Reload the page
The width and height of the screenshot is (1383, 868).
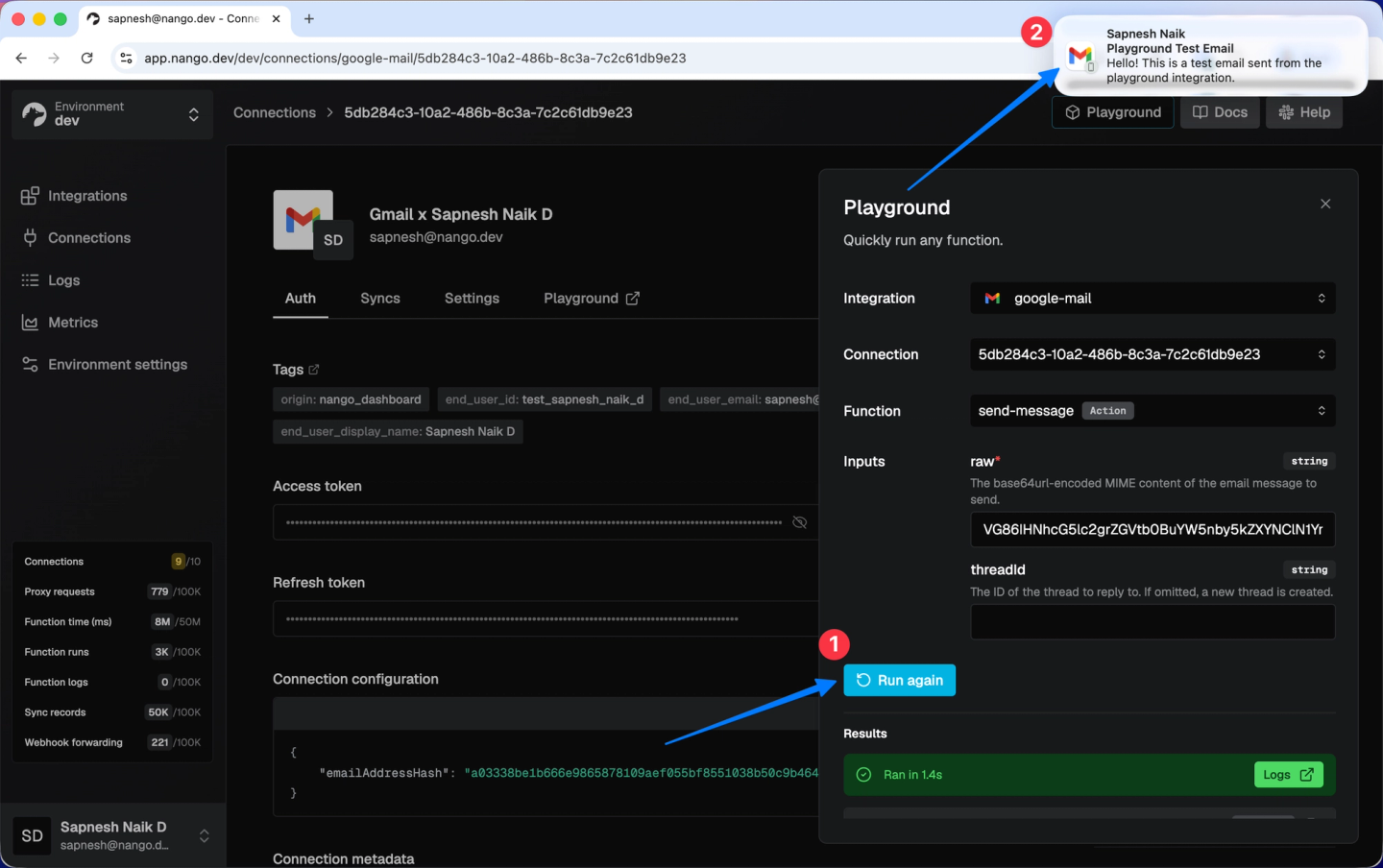[x=86, y=58]
